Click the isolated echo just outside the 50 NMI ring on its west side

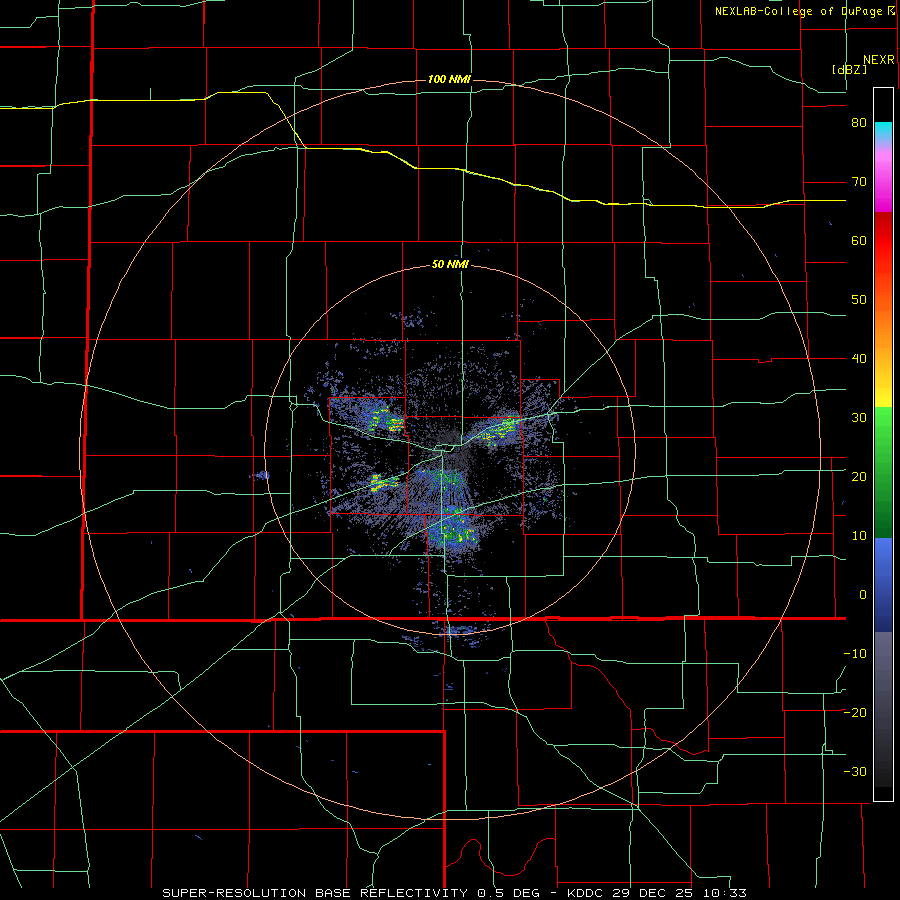point(261,475)
